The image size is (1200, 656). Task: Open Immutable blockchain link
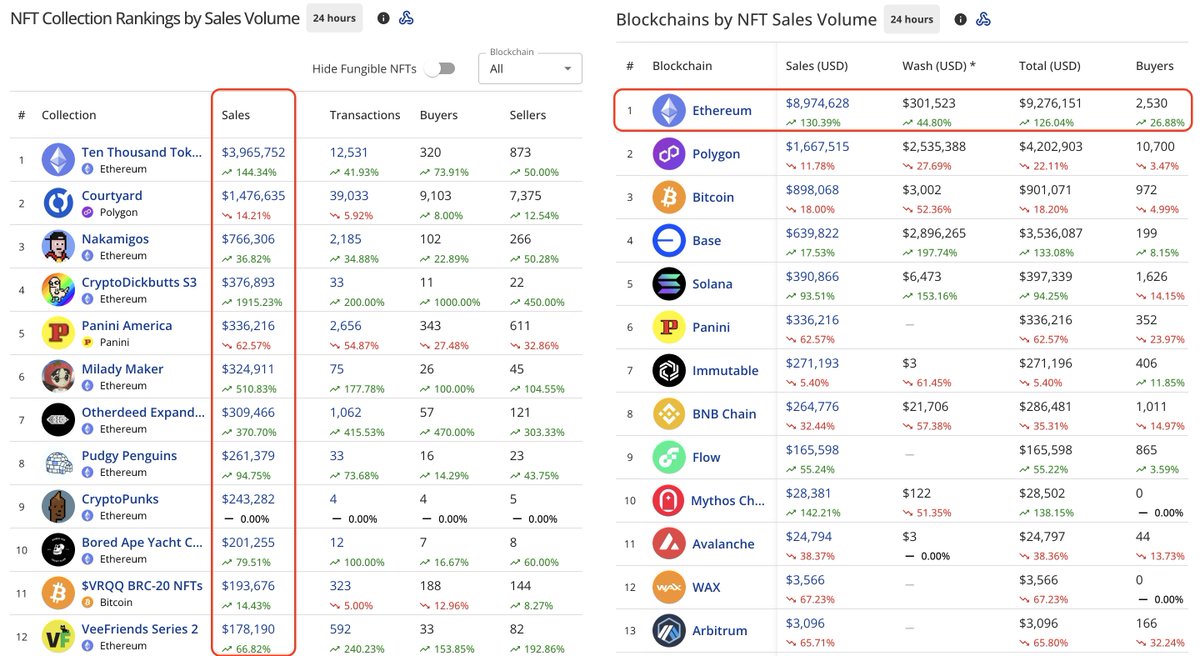[x=725, y=371]
